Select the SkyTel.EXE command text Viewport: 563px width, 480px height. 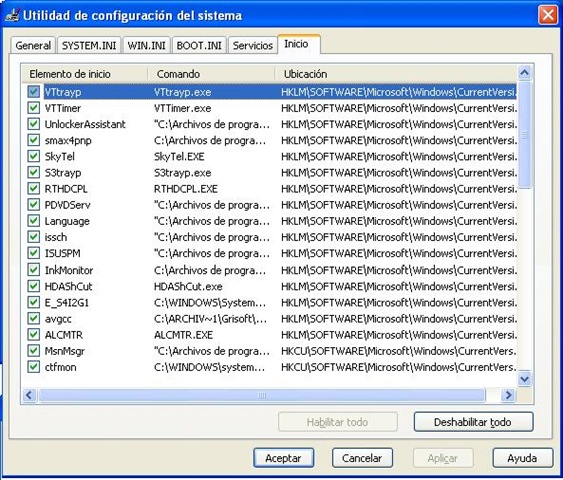coord(179,157)
